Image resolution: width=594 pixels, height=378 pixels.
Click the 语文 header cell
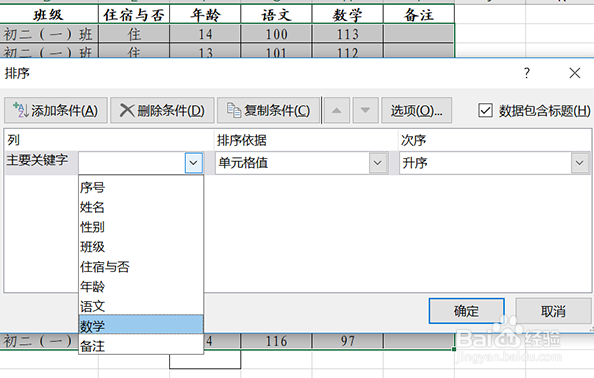coord(276,15)
